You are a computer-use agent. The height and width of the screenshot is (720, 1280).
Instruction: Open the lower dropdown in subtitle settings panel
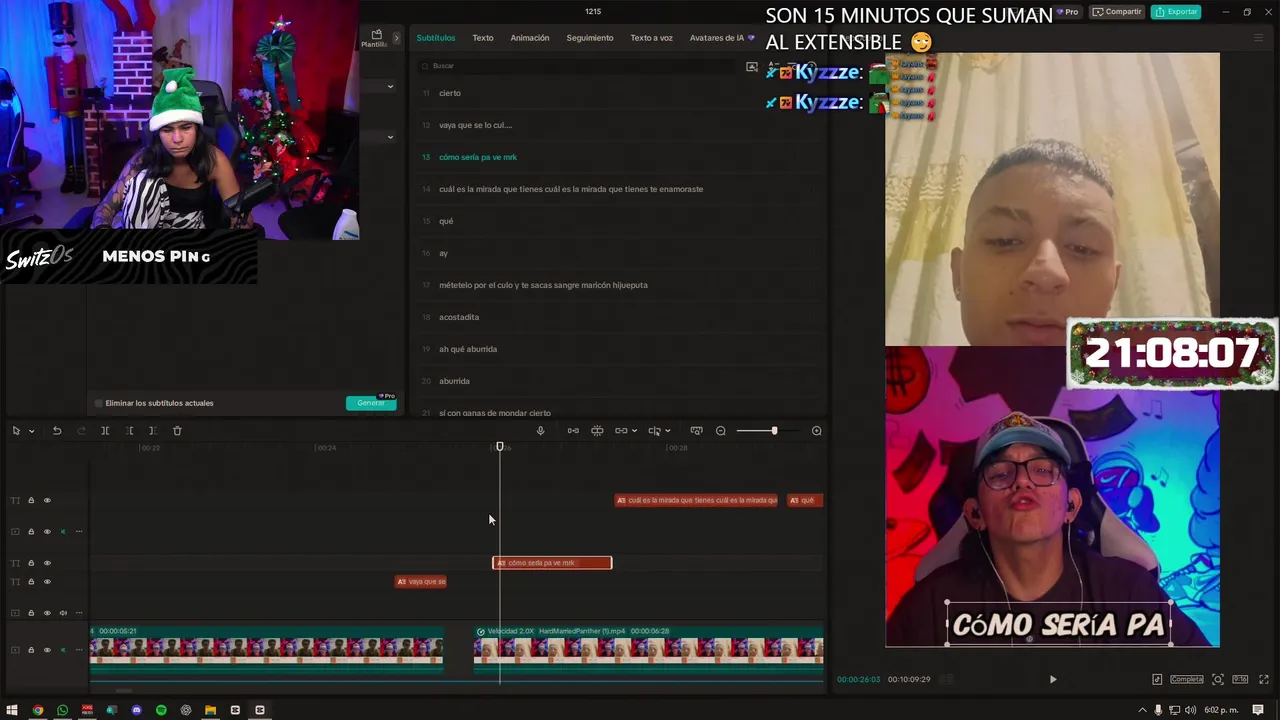[x=390, y=137]
